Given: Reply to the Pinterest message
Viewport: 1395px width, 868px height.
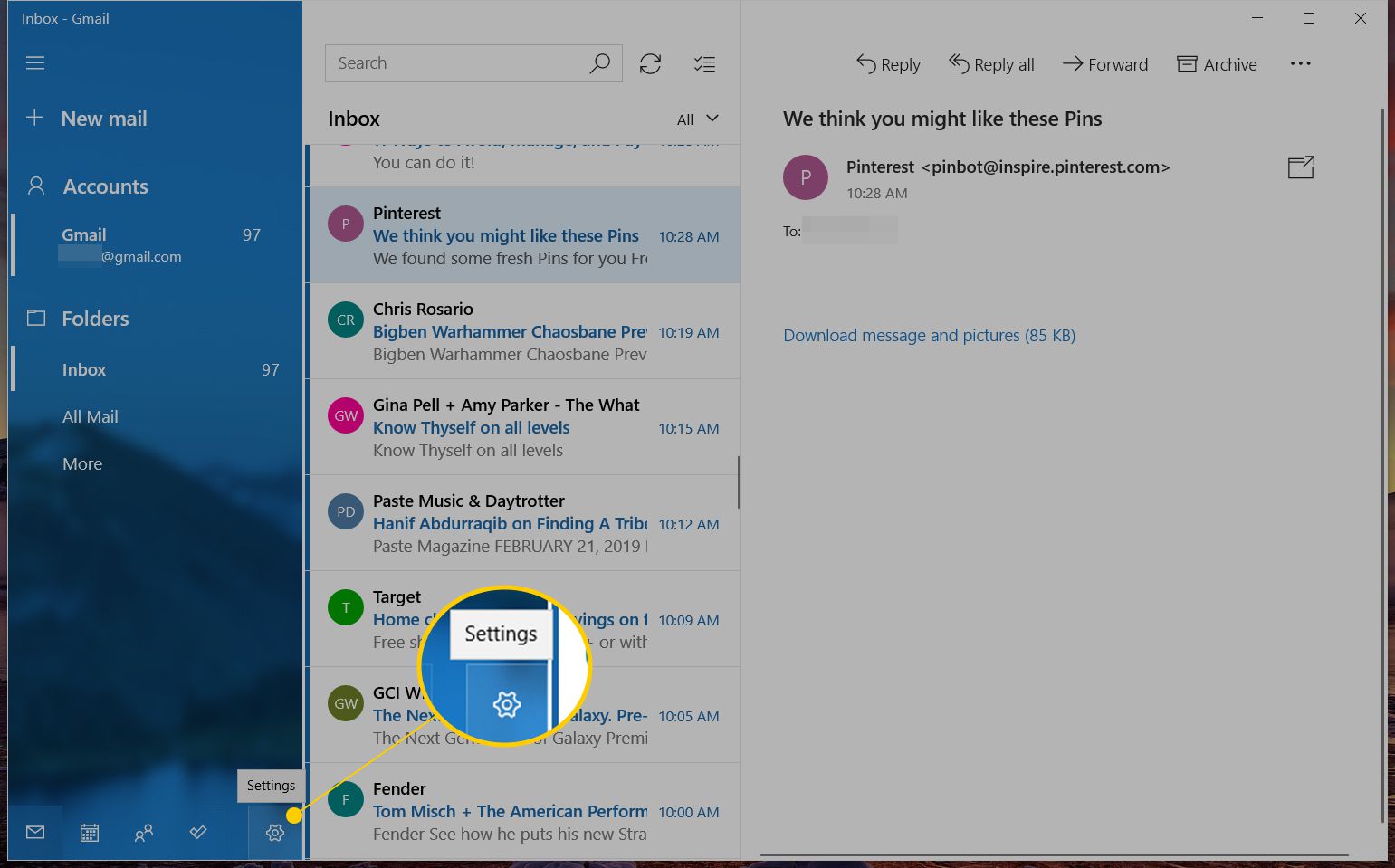Looking at the screenshot, I should [x=888, y=64].
